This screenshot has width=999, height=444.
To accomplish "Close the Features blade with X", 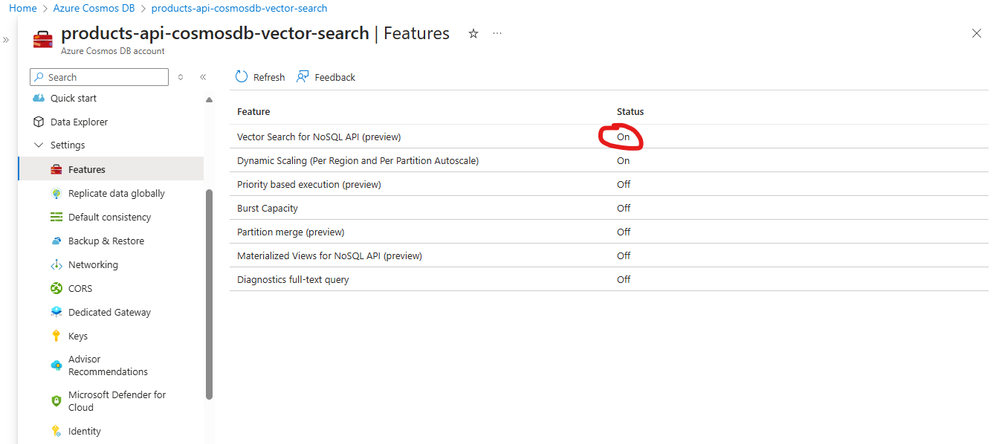I will tap(976, 34).
